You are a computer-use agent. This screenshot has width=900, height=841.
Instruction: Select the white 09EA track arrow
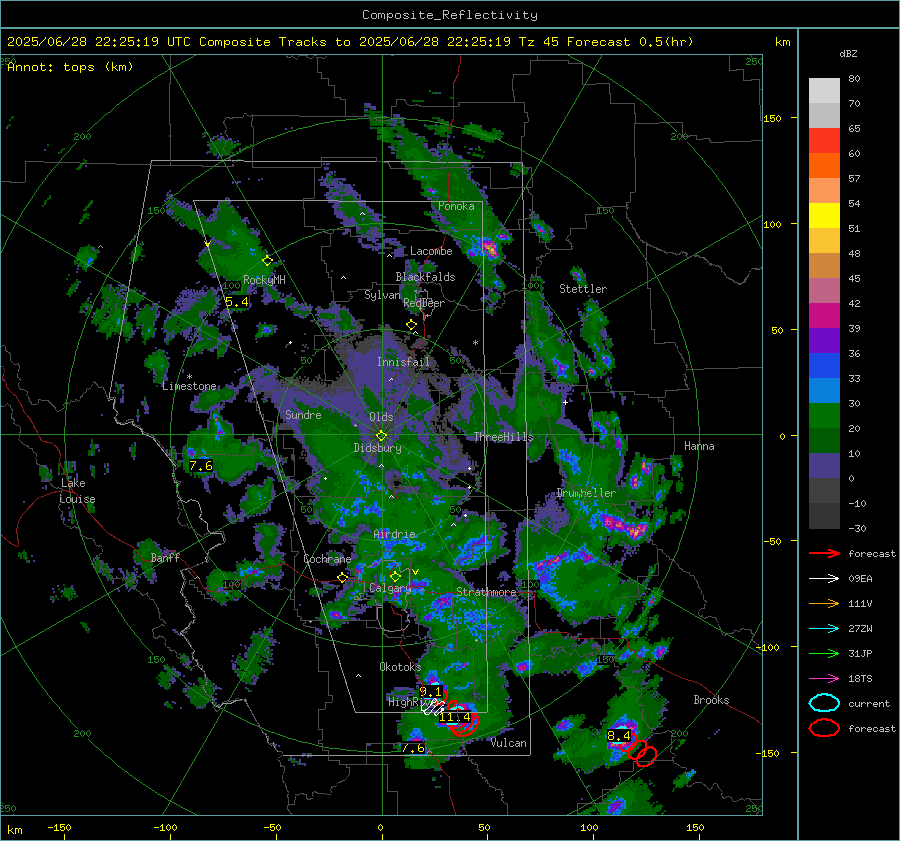point(824,579)
